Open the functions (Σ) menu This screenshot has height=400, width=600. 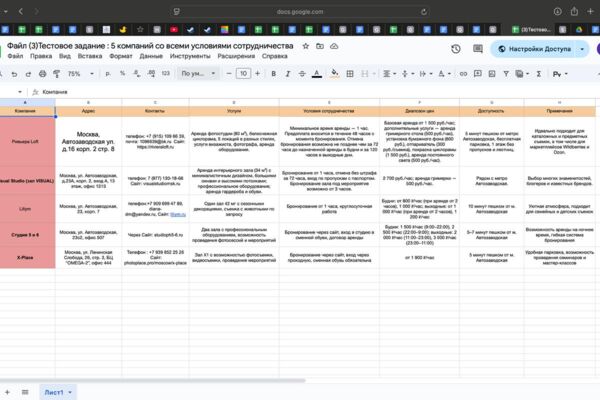tap(539, 74)
